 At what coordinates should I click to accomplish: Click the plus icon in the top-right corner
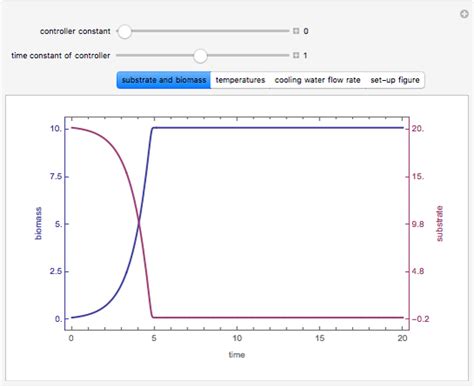464,14
